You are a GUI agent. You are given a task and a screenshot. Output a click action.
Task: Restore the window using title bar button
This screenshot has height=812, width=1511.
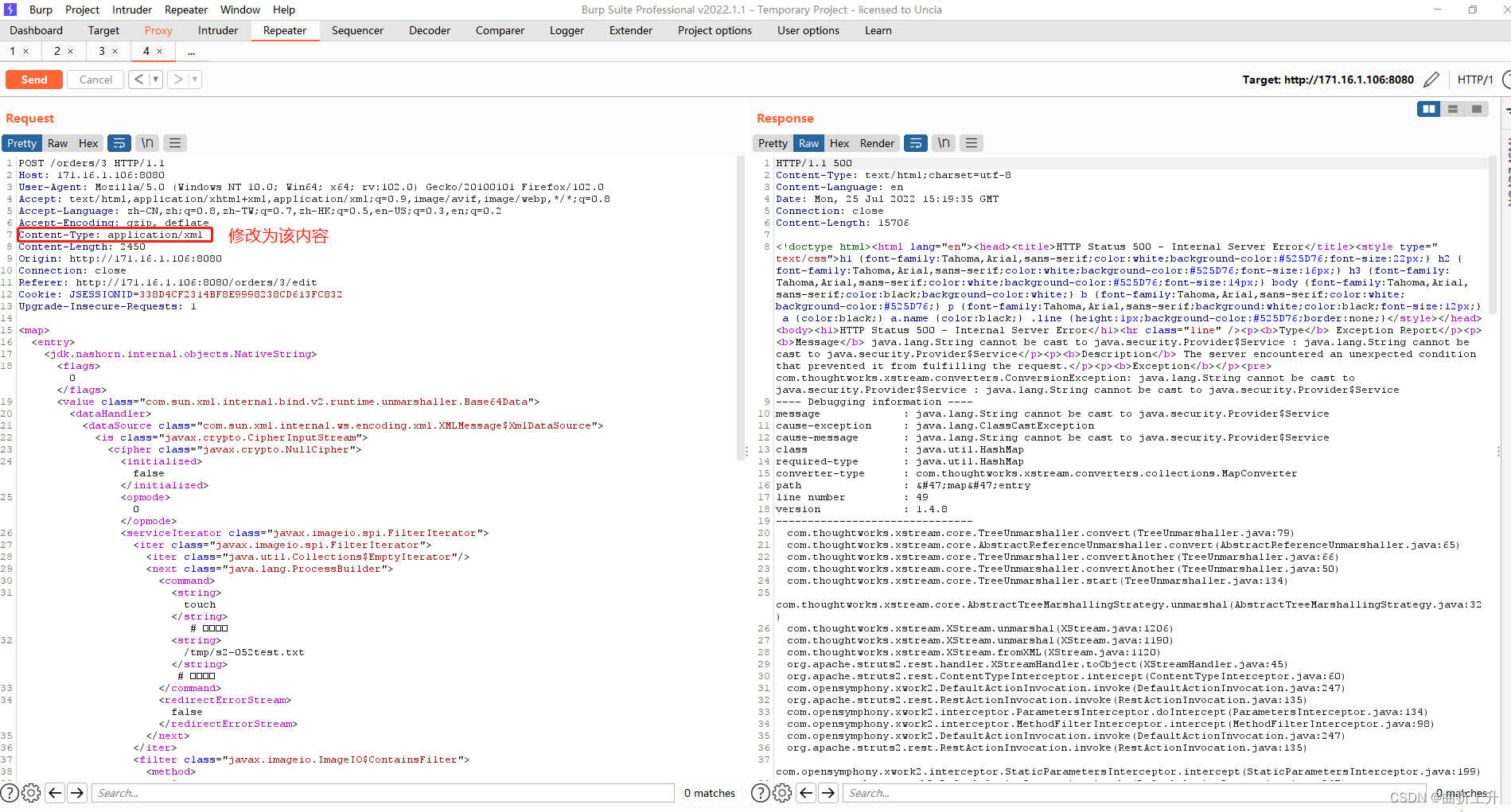tap(1473, 10)
